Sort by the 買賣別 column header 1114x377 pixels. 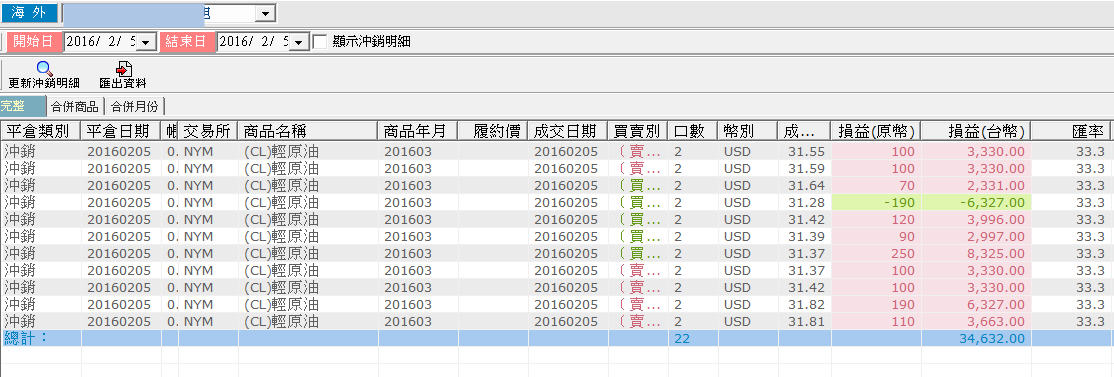click(638, 131)
